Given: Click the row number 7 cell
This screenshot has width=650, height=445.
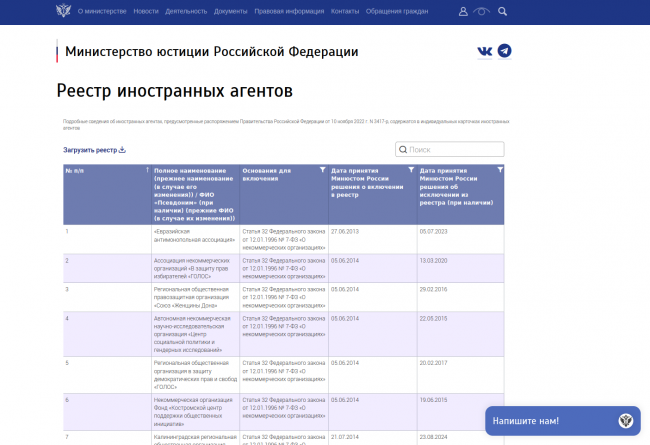Looking at the screenshot, I should (x=107, y=438).
